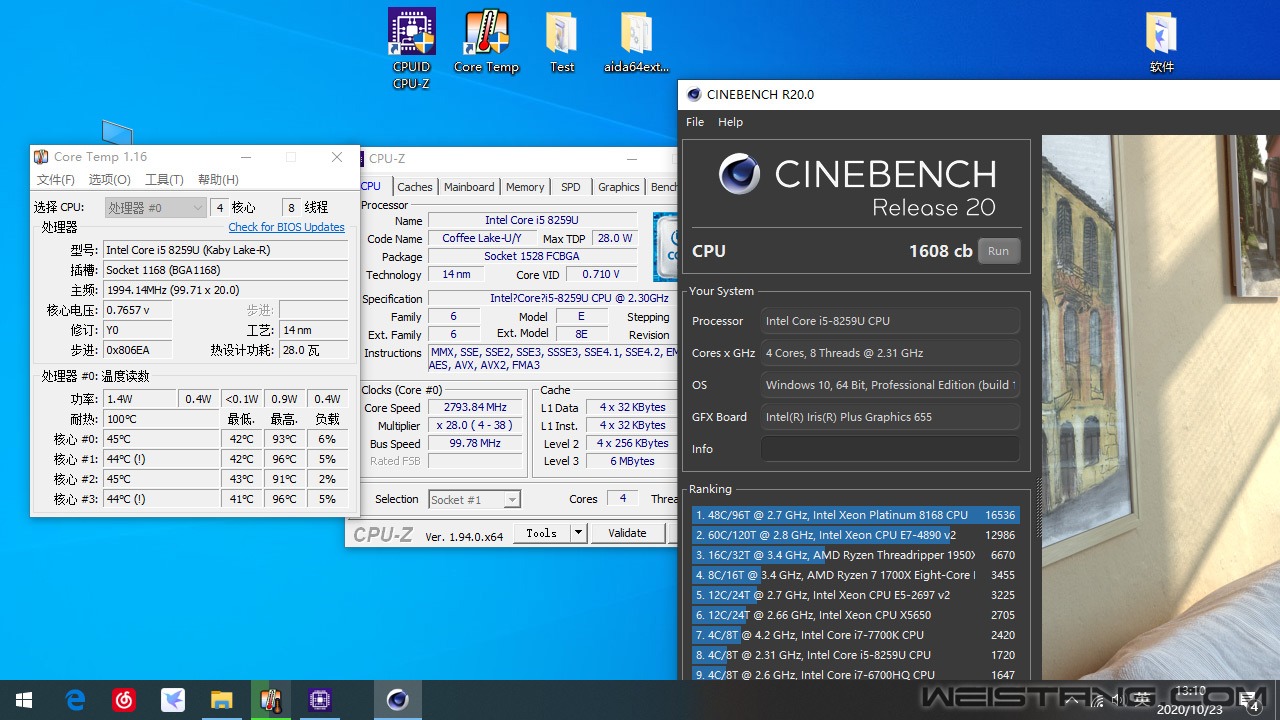Click the 功率 value 1.4W

(x=139, y=399)
